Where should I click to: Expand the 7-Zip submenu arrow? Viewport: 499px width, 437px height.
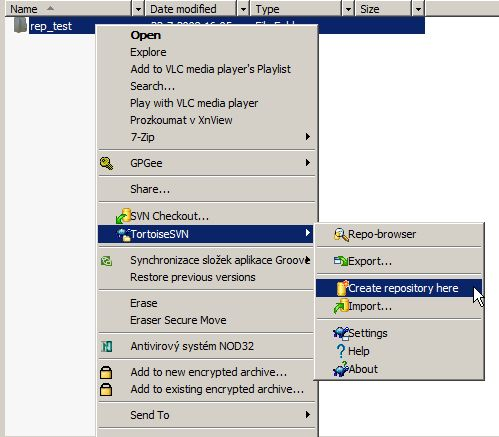[x=308, y=137]
